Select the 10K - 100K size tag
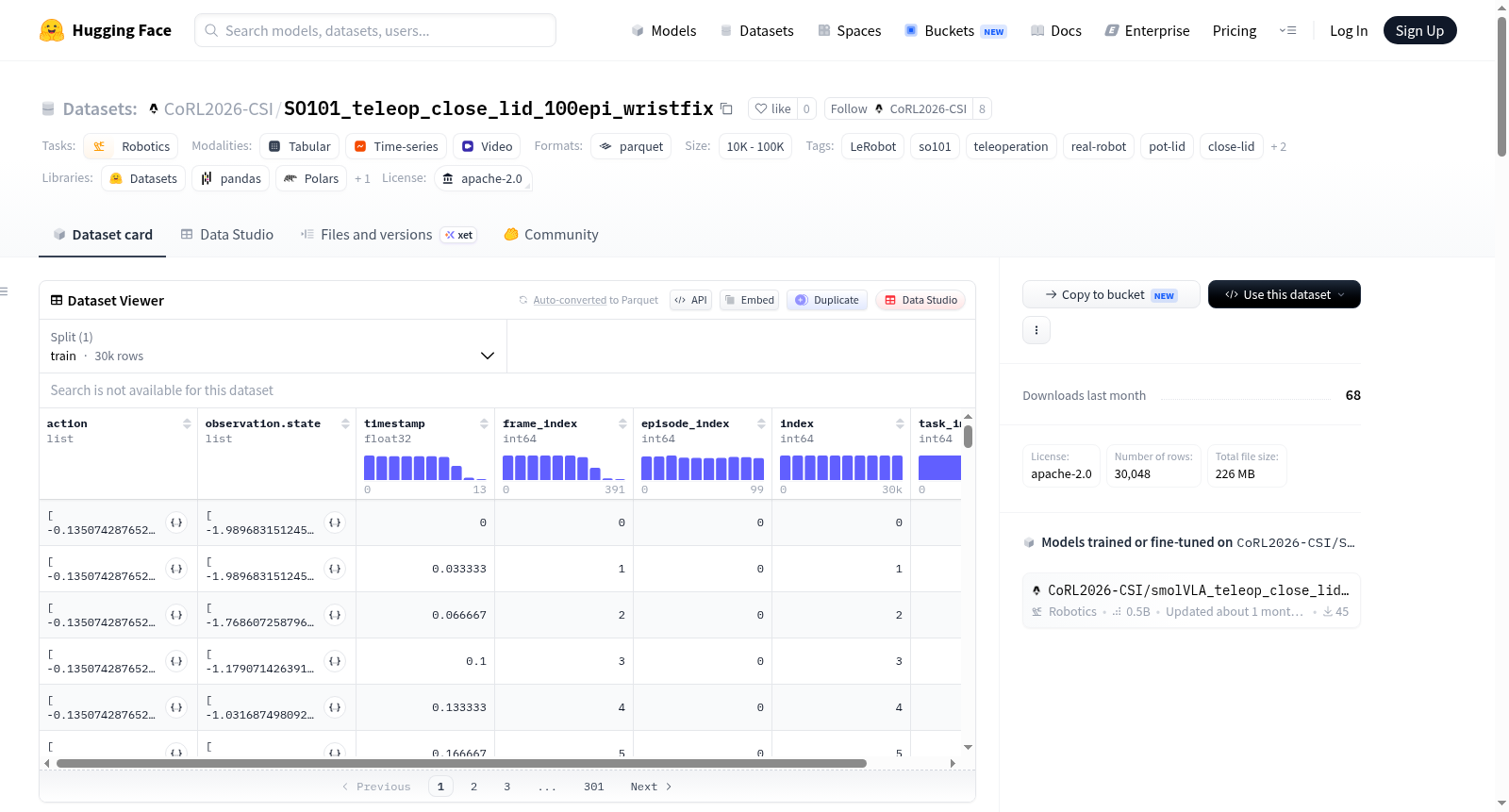The image size is (1509, 812). (x=755, y=146)
